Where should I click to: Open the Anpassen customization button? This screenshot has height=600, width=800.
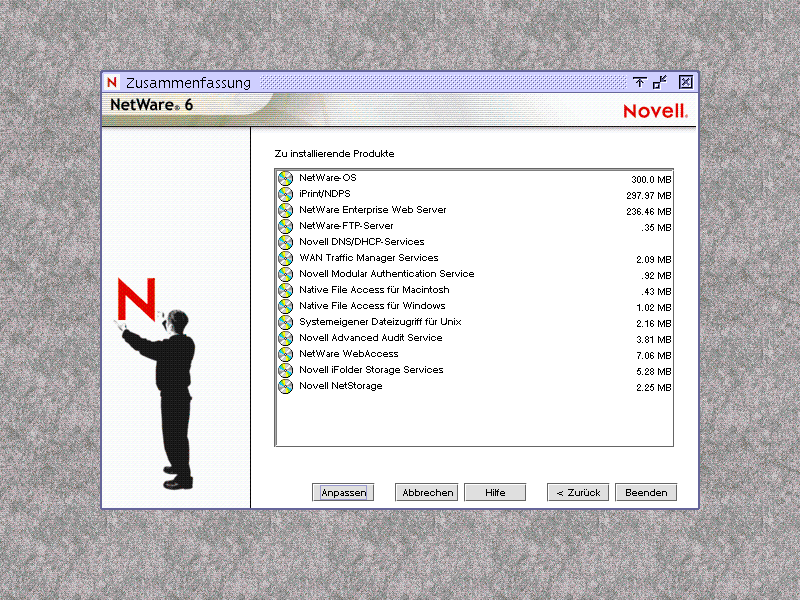[x=343, y=492]
